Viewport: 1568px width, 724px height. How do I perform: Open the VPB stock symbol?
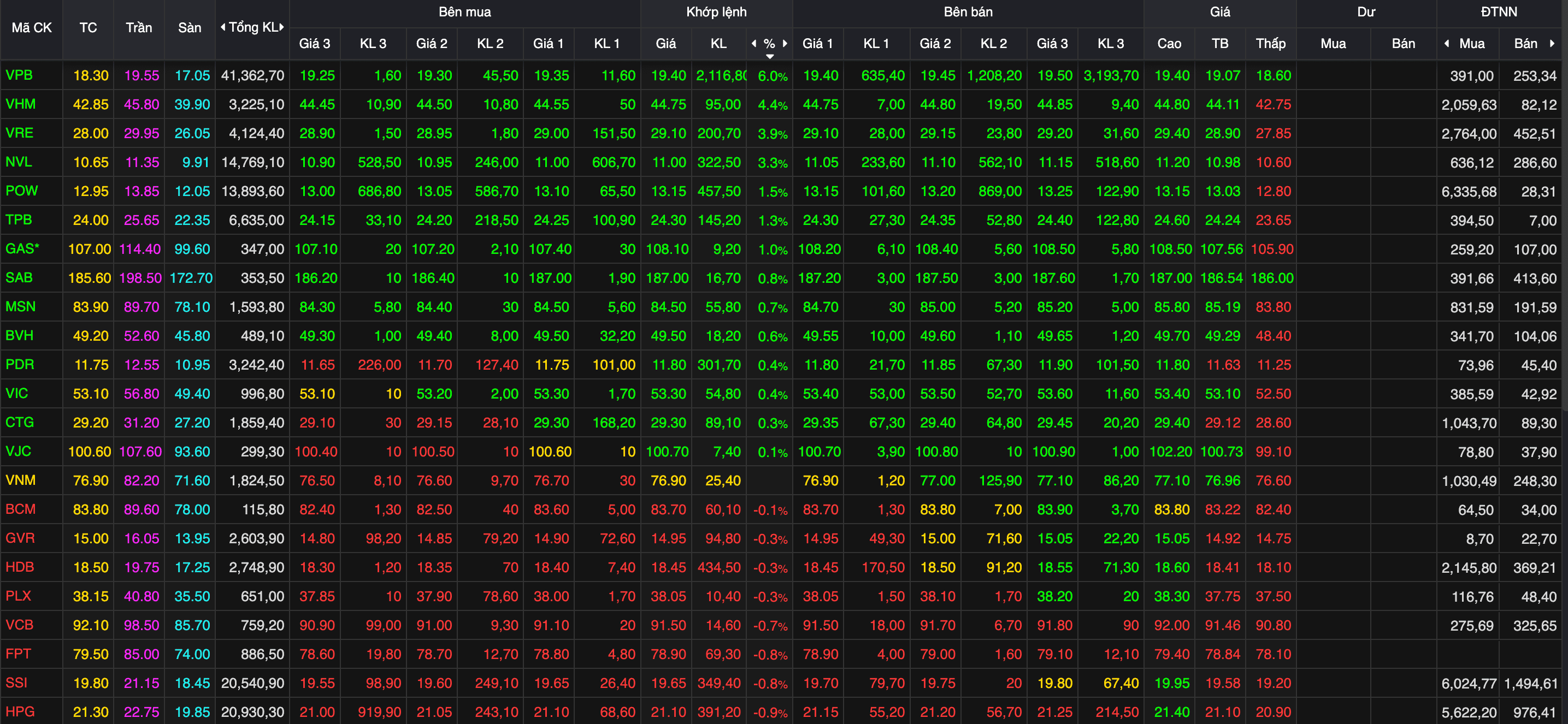point(19,75)
